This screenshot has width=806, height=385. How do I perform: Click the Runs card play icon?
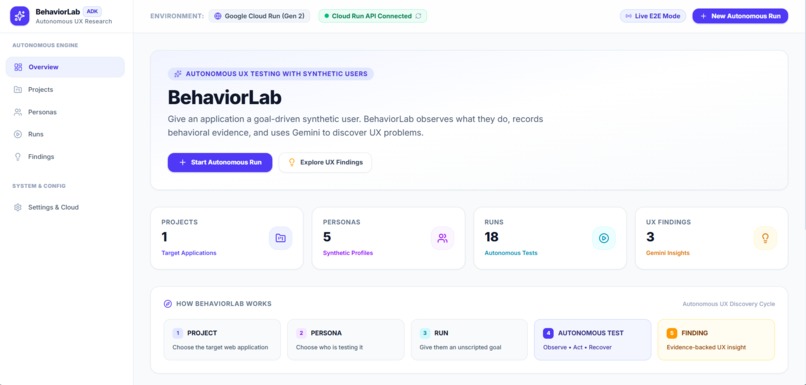[x=604, y=238]
